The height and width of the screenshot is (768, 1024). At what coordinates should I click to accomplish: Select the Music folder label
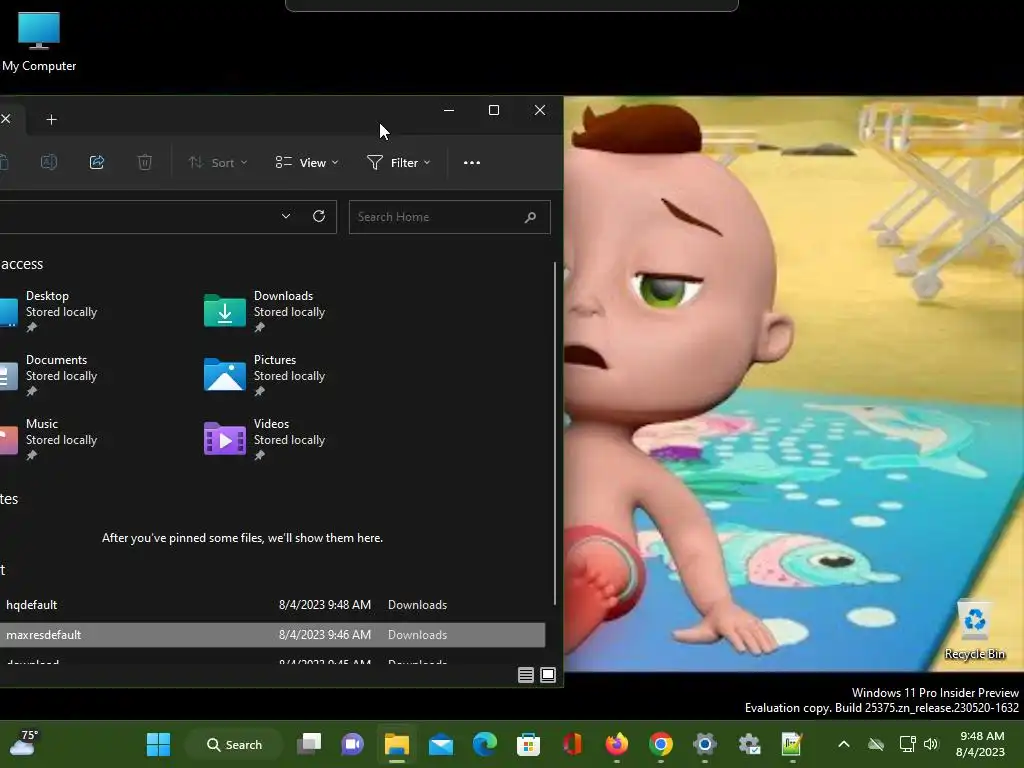click(x=42, y=424)
